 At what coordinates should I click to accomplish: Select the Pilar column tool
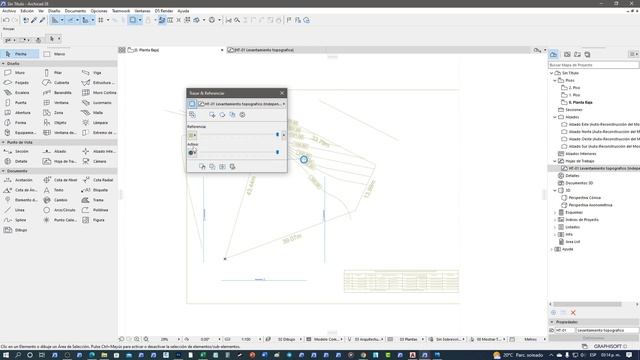coord(58,73)
